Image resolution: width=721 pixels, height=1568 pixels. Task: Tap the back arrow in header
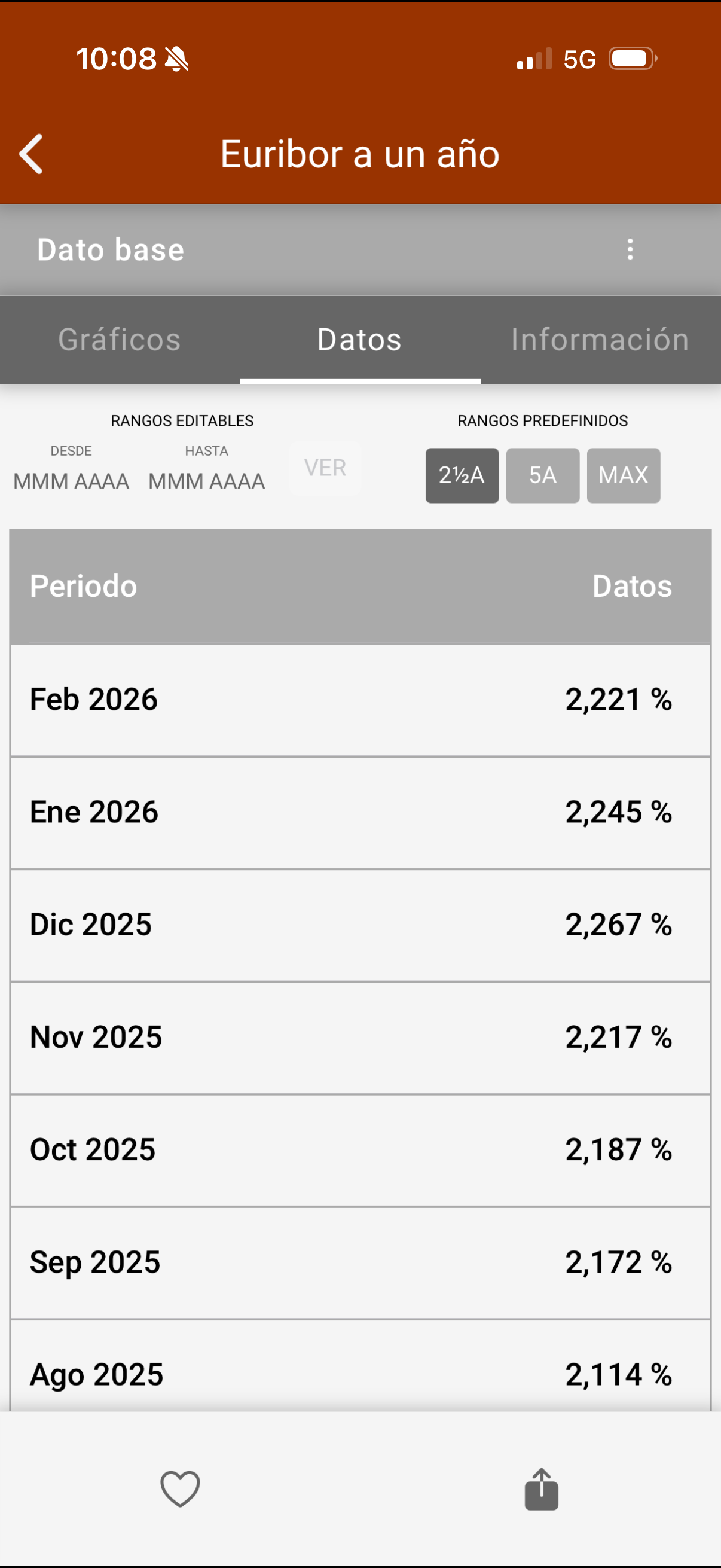click(x=32, y=154)
